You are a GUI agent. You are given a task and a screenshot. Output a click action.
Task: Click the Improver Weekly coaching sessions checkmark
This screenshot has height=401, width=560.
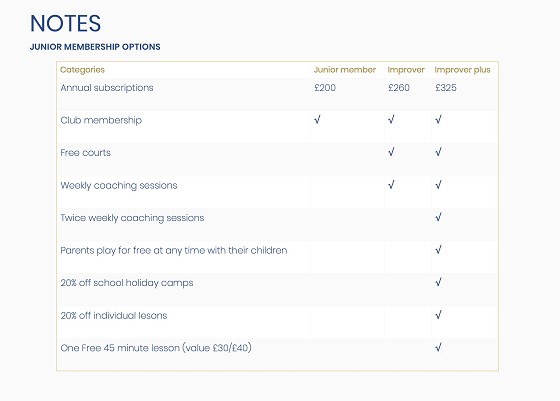click(x=391, y=185)
